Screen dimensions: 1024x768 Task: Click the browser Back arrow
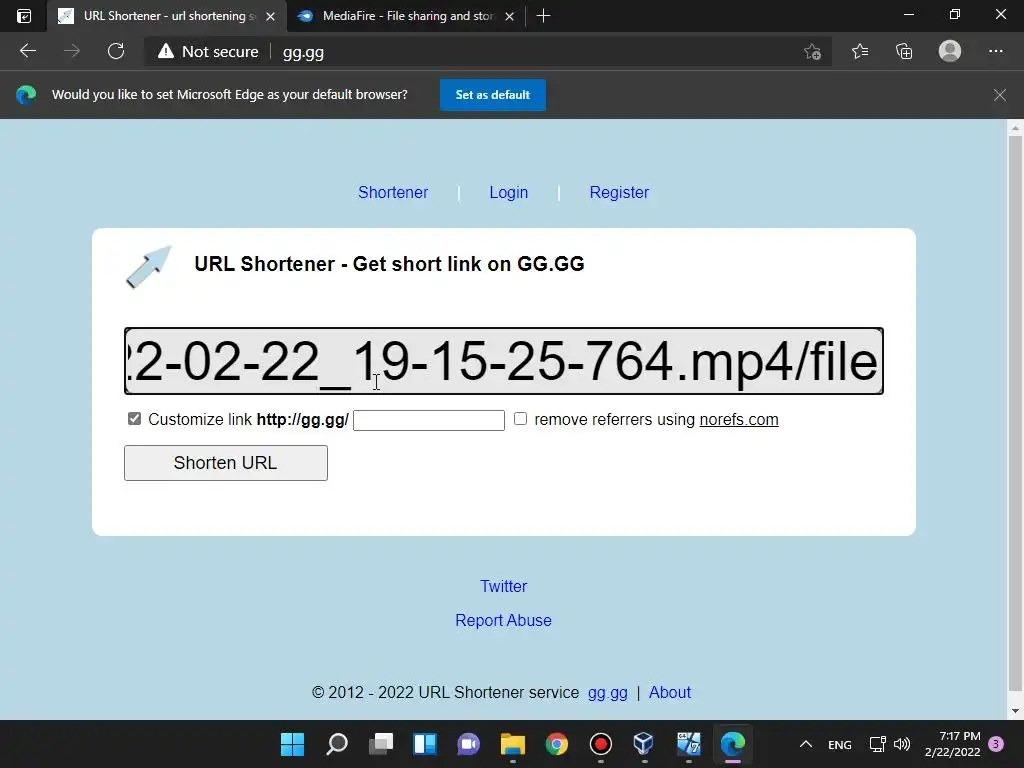(x=27, y=51)
